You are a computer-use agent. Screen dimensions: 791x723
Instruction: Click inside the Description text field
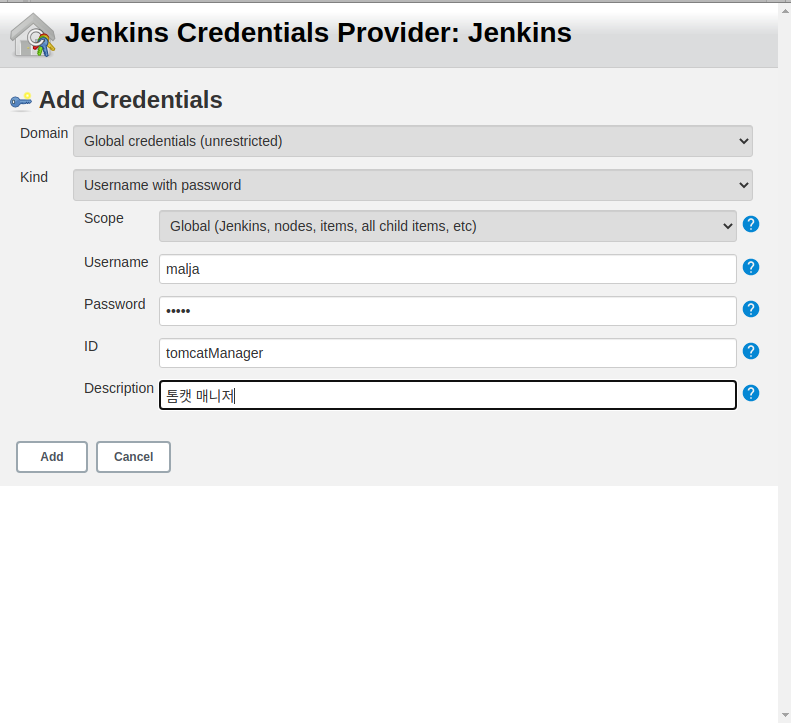(x=447, y=395)
